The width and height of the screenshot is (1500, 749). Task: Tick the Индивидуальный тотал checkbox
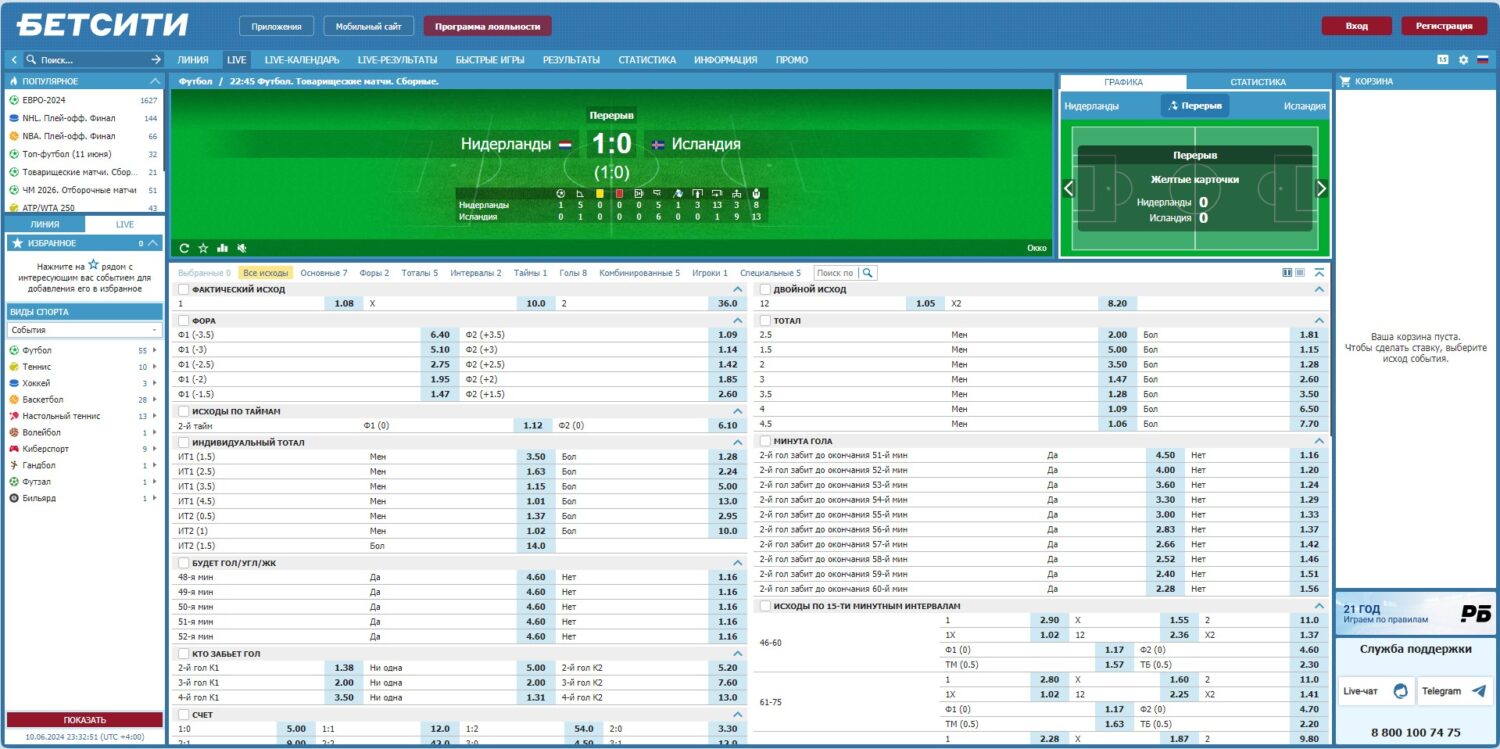183,442
